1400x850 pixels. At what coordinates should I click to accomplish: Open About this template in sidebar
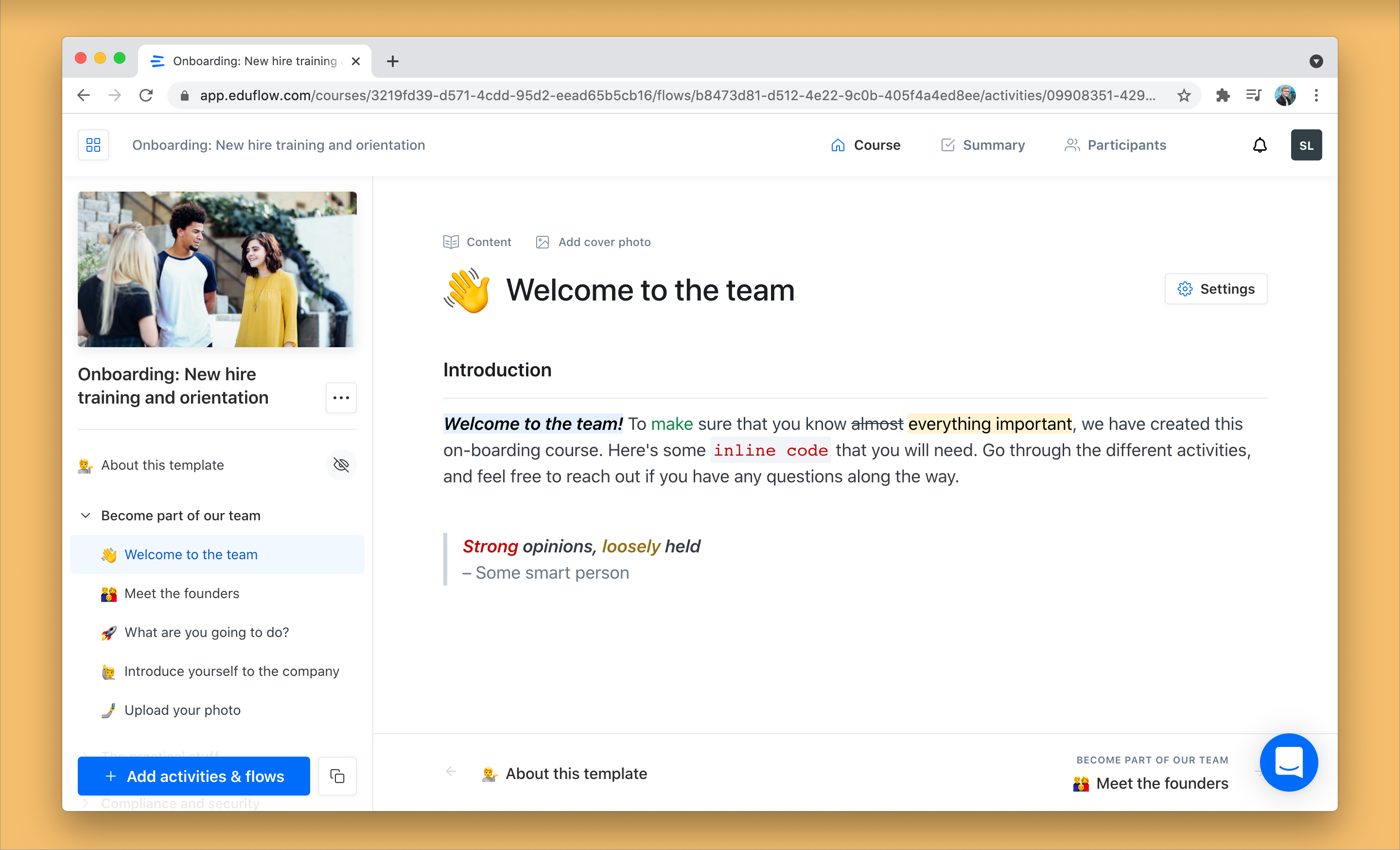click(162, 465)
